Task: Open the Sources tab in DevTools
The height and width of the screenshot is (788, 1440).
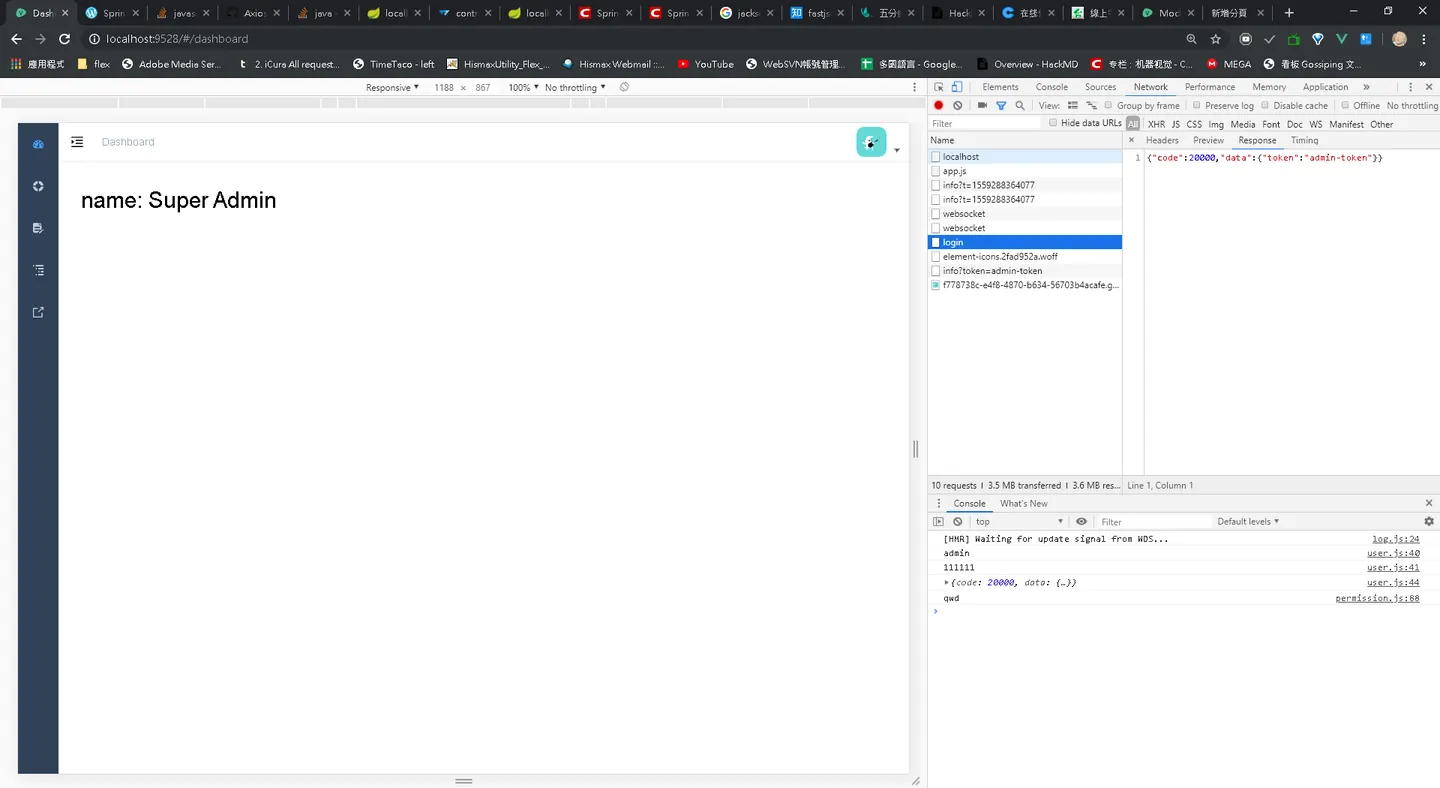Action: point(1100,87)
